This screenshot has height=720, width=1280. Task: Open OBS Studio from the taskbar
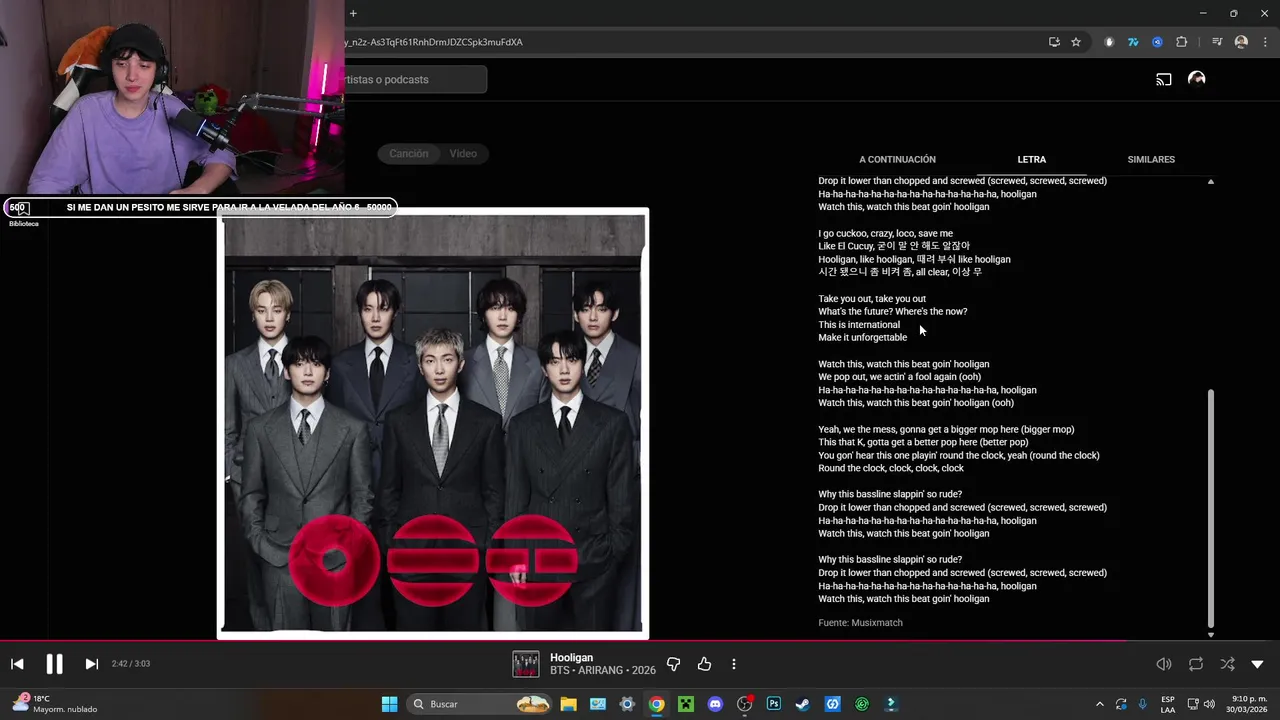(744, 704)
